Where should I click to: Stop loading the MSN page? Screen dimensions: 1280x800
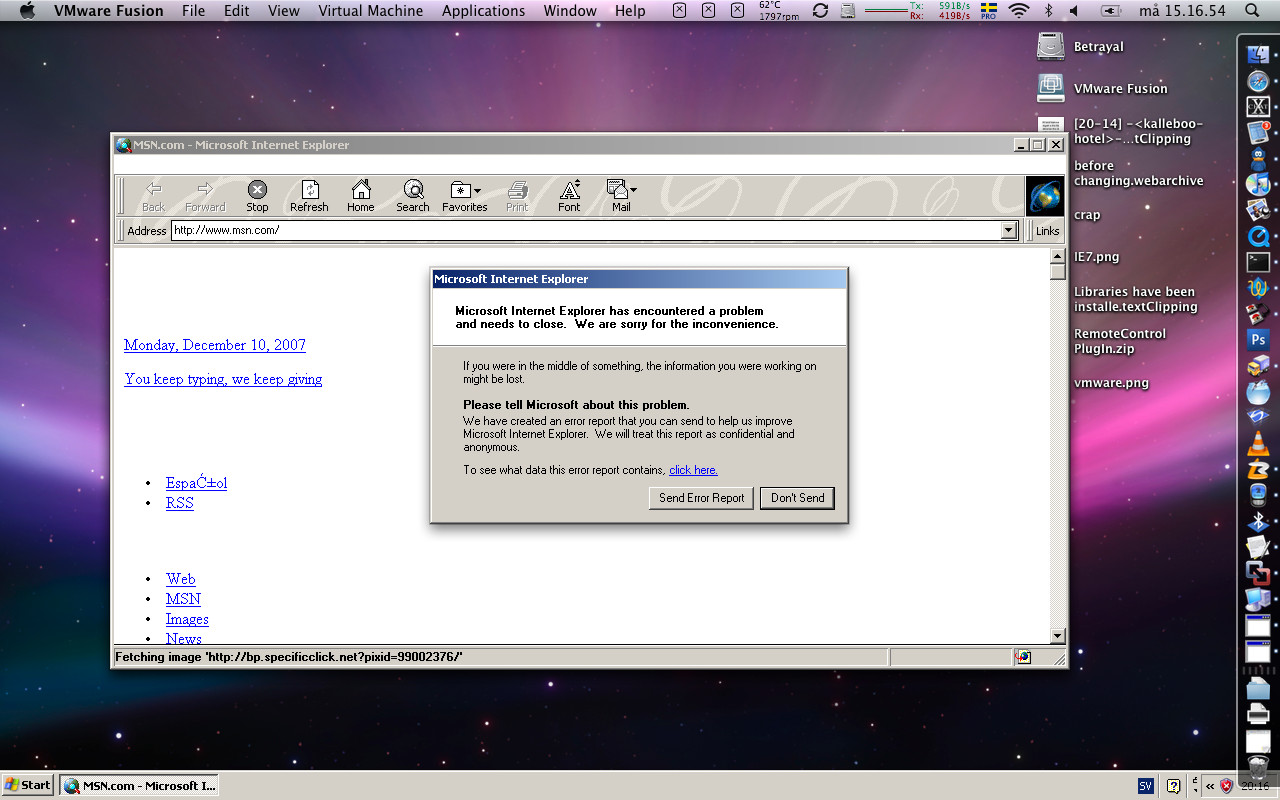pyautogui.click(x=257, y=195)
